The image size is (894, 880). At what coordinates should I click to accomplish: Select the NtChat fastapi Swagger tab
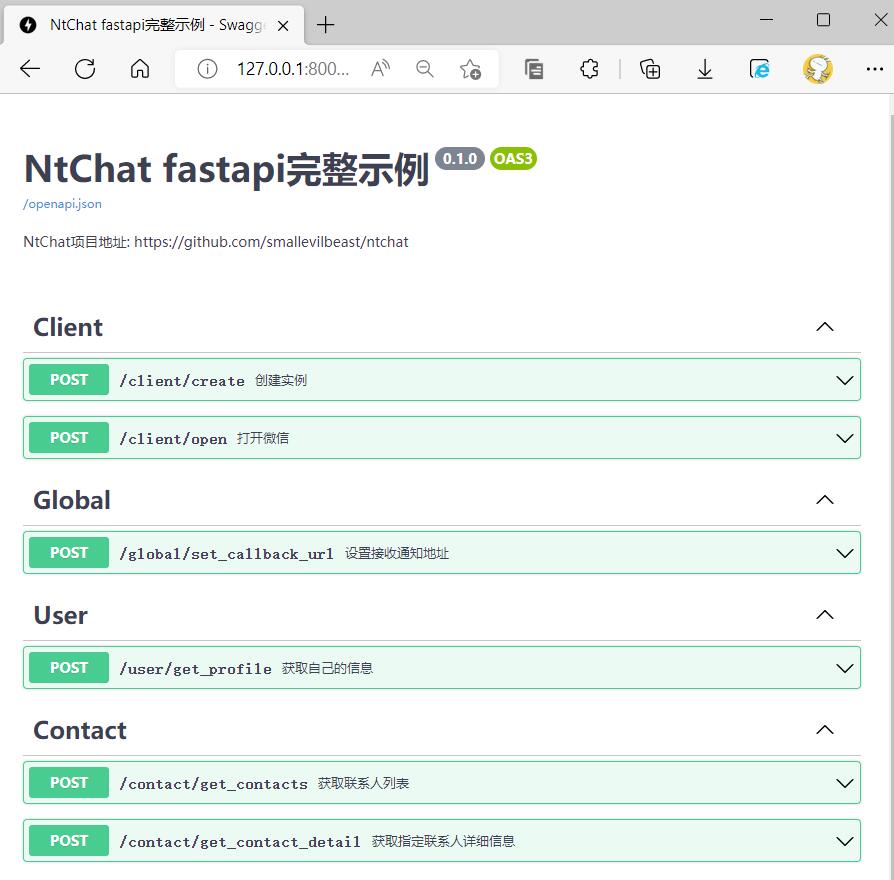coord(154,25)
